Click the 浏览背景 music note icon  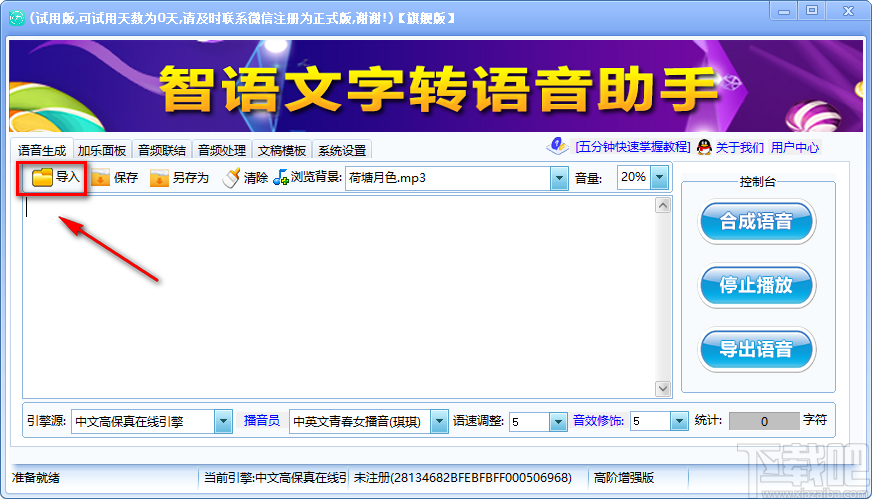point(281,178)
